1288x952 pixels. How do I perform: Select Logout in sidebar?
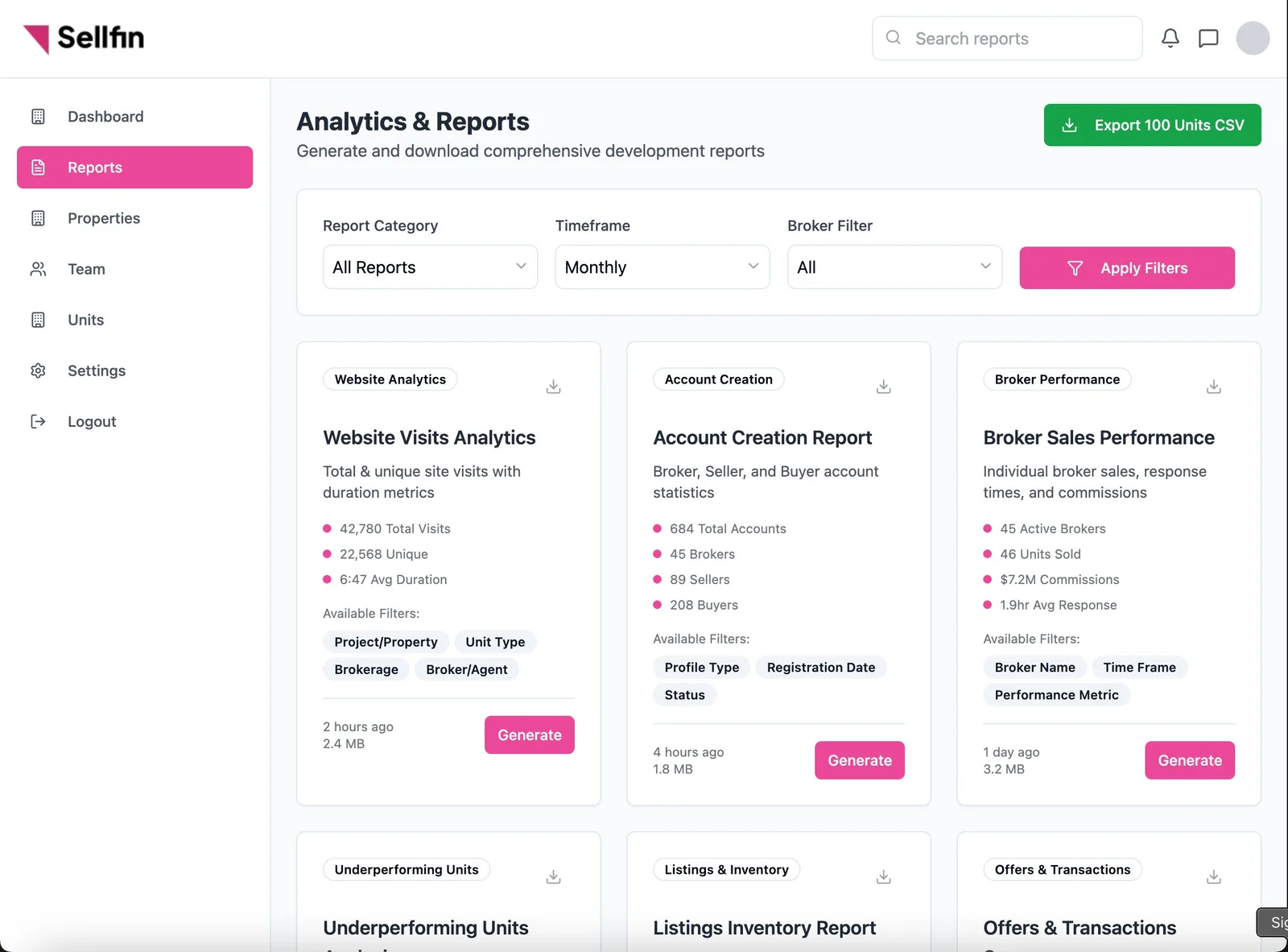click(134, 421)
